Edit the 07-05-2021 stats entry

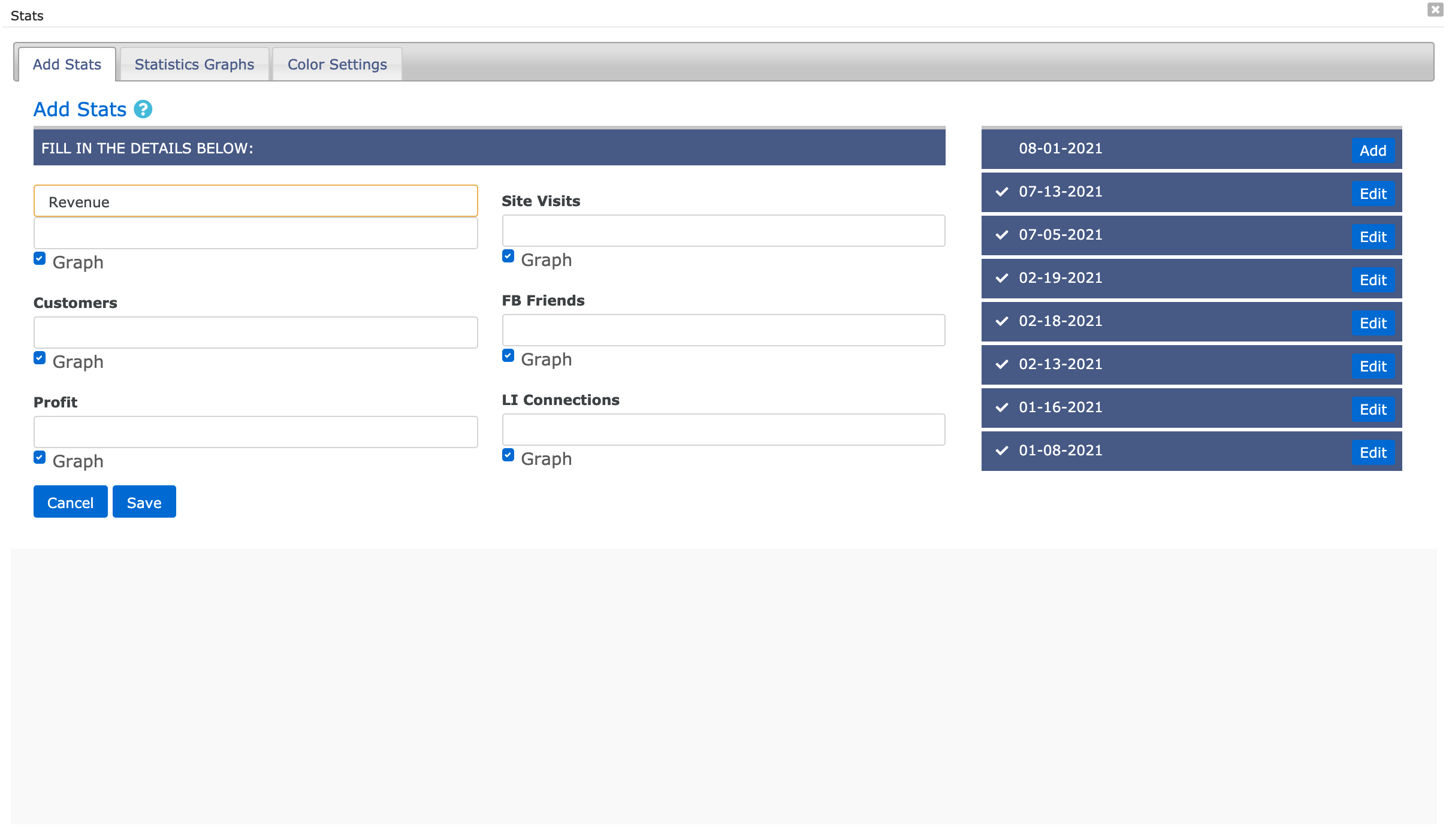[1372, 237]
